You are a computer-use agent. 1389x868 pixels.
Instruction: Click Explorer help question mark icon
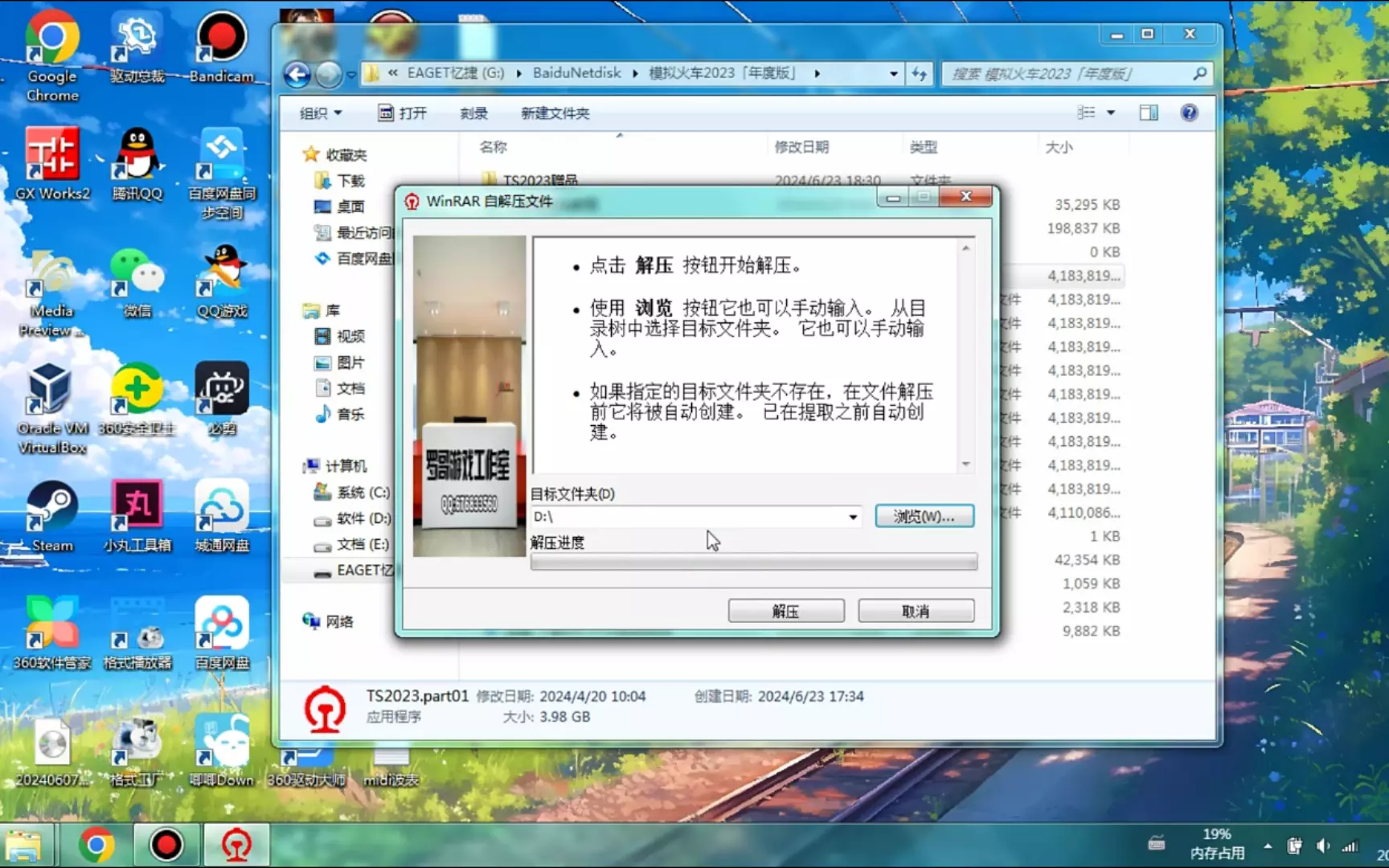tap(1189, 113)
